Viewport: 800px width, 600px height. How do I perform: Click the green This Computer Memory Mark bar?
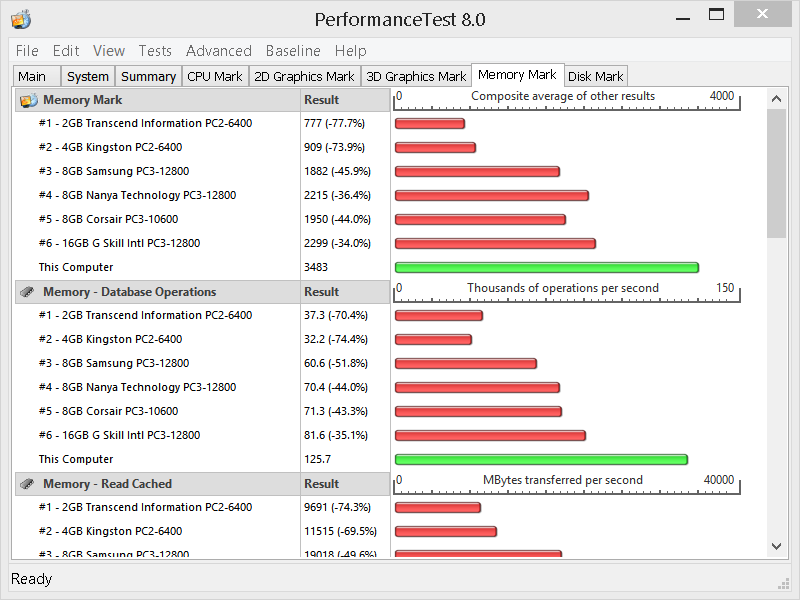point(546,268)
